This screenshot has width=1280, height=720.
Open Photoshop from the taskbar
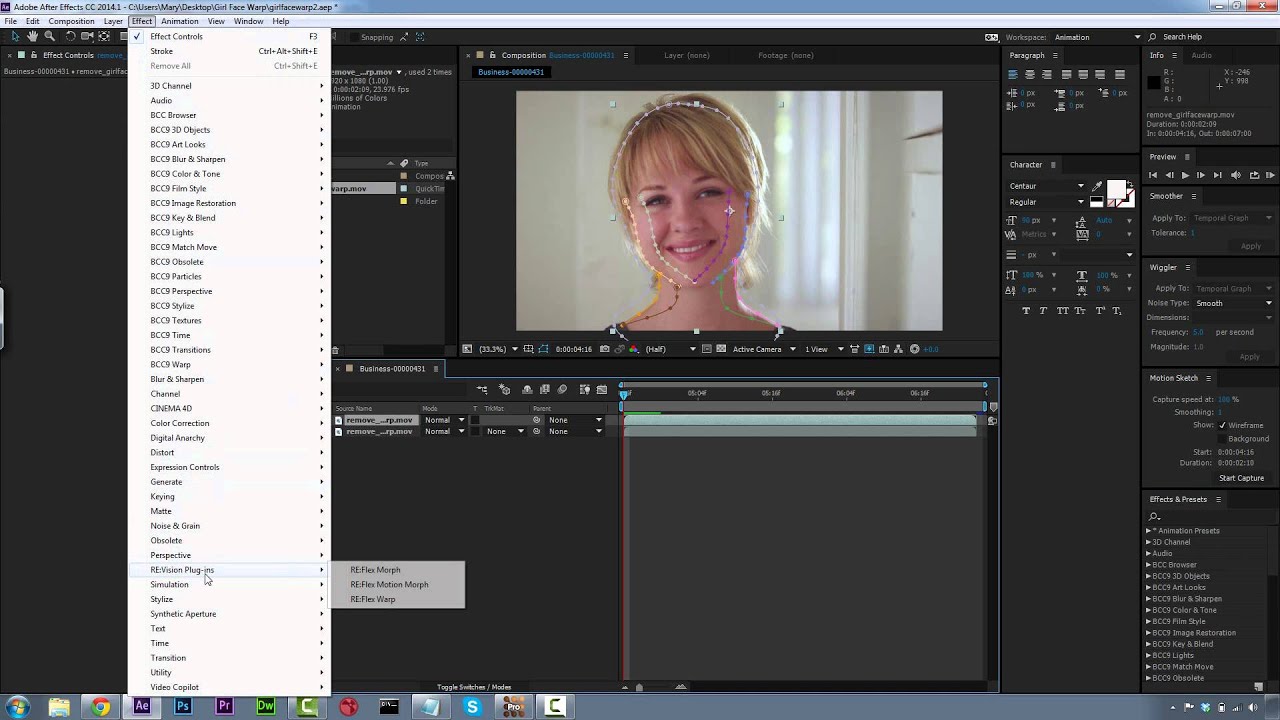pos(183,706)
